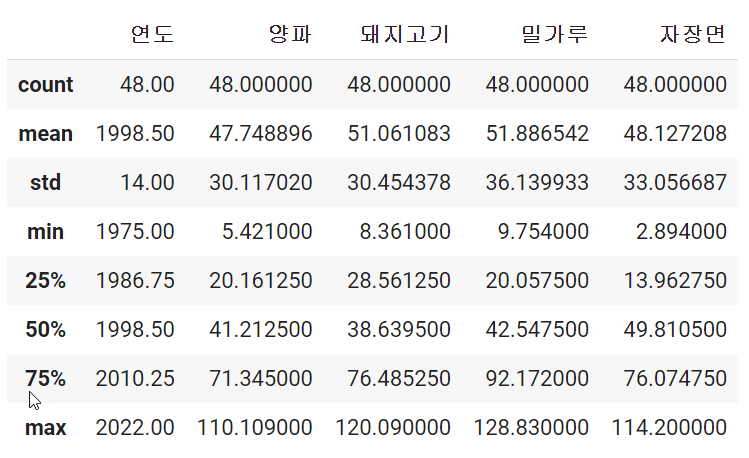Click the 밀가루 column header
The image size is (749, 458).
(x=555, y=34)
